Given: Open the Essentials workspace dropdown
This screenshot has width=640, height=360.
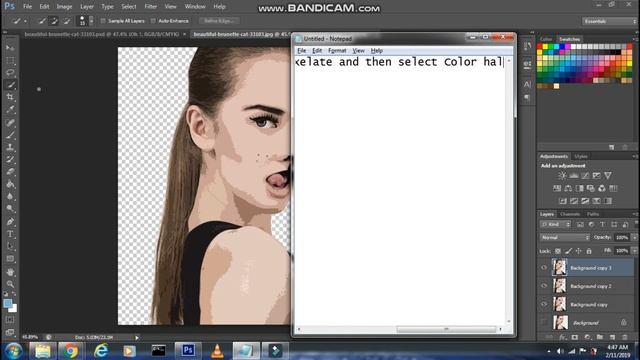Looking at the screenshot, I should tap(609, 21).
